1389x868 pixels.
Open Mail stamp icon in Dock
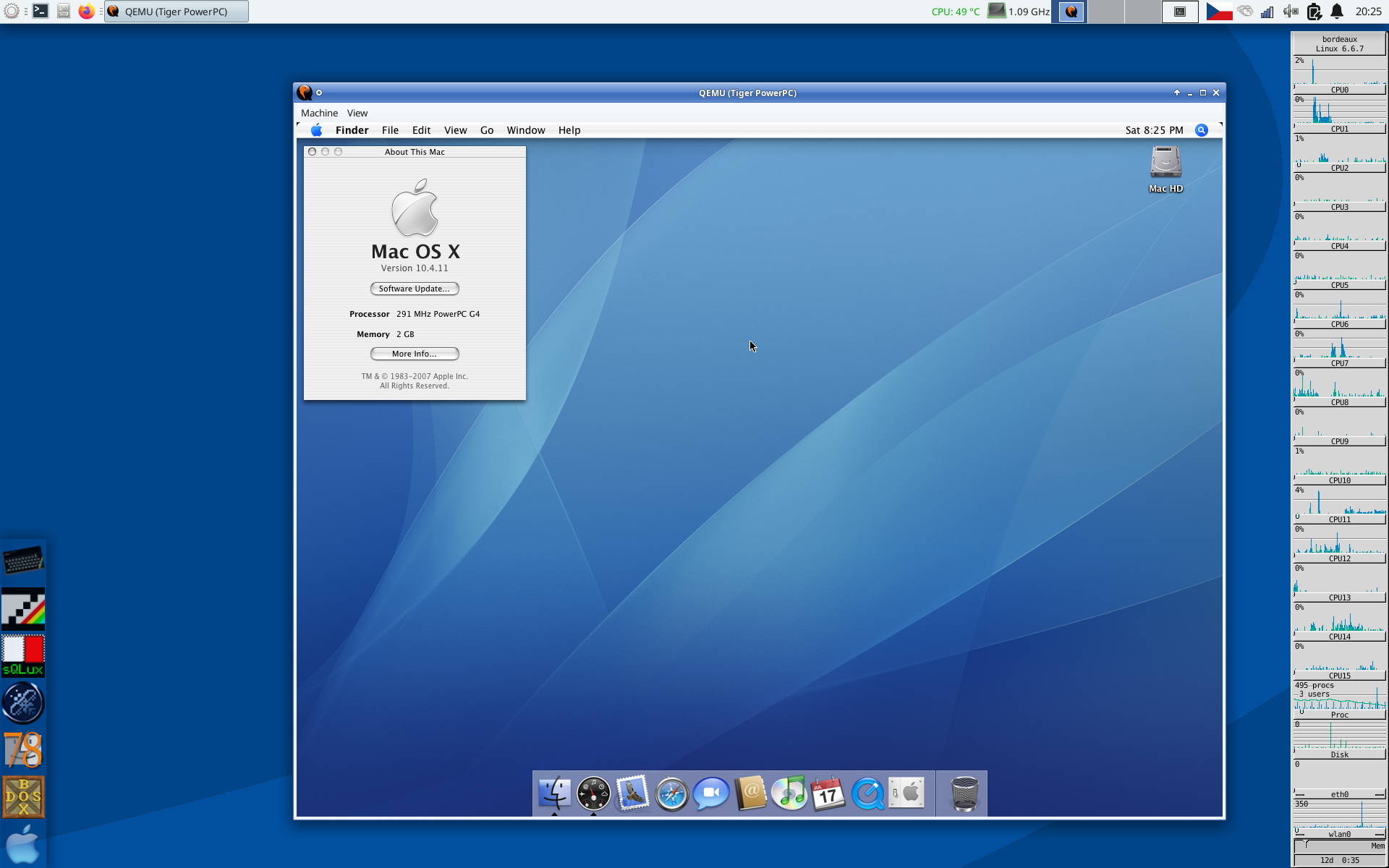(x=632, y=793)
